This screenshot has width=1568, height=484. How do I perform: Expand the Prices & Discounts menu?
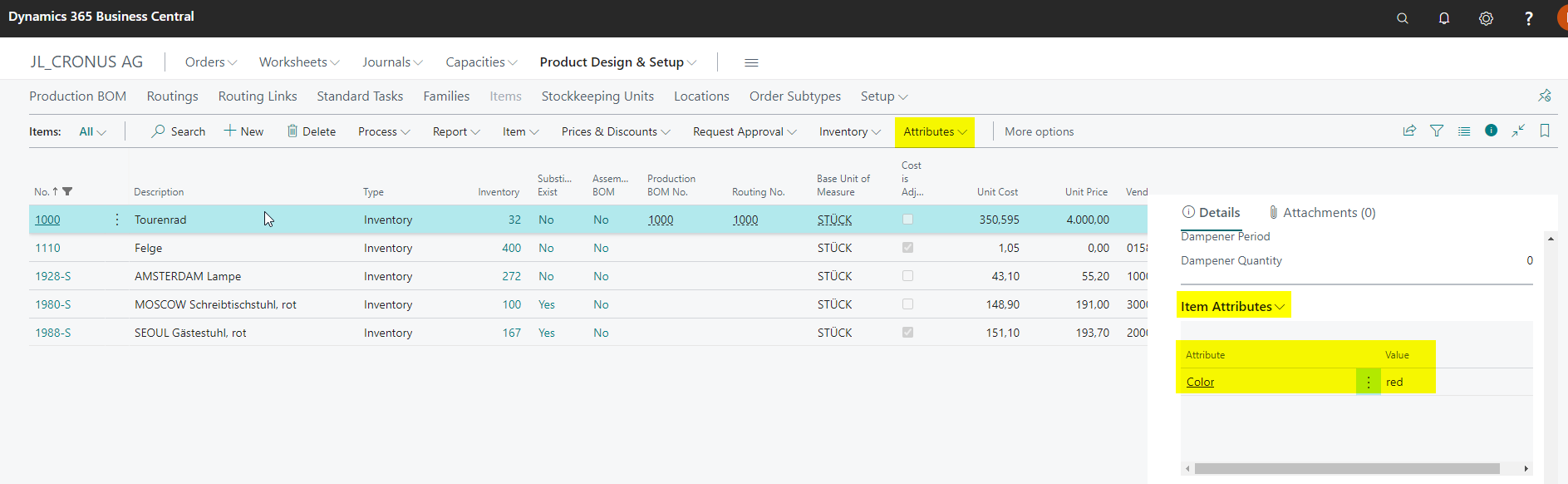click(616, 131)
